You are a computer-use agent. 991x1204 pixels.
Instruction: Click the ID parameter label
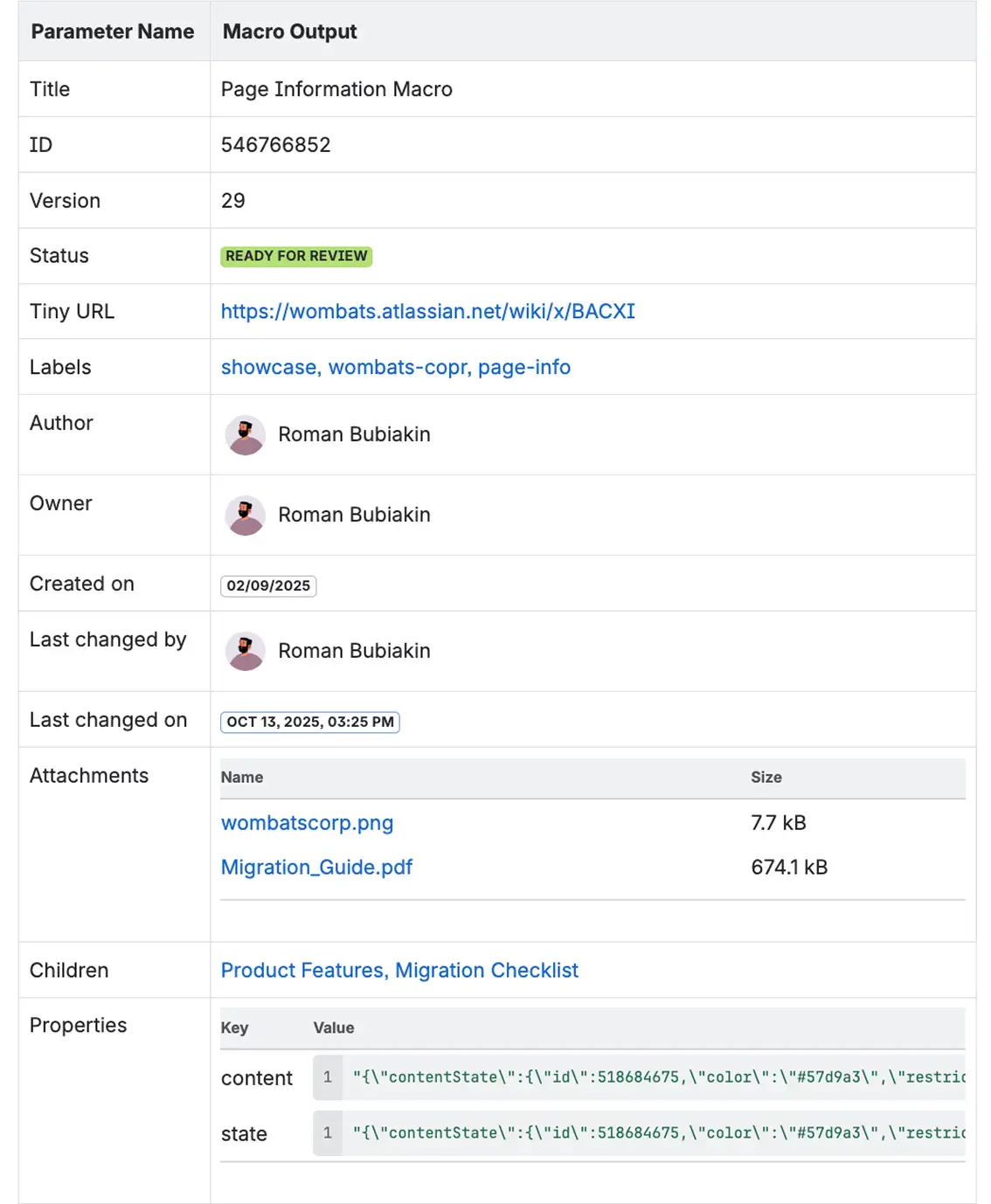pos(41,145)
